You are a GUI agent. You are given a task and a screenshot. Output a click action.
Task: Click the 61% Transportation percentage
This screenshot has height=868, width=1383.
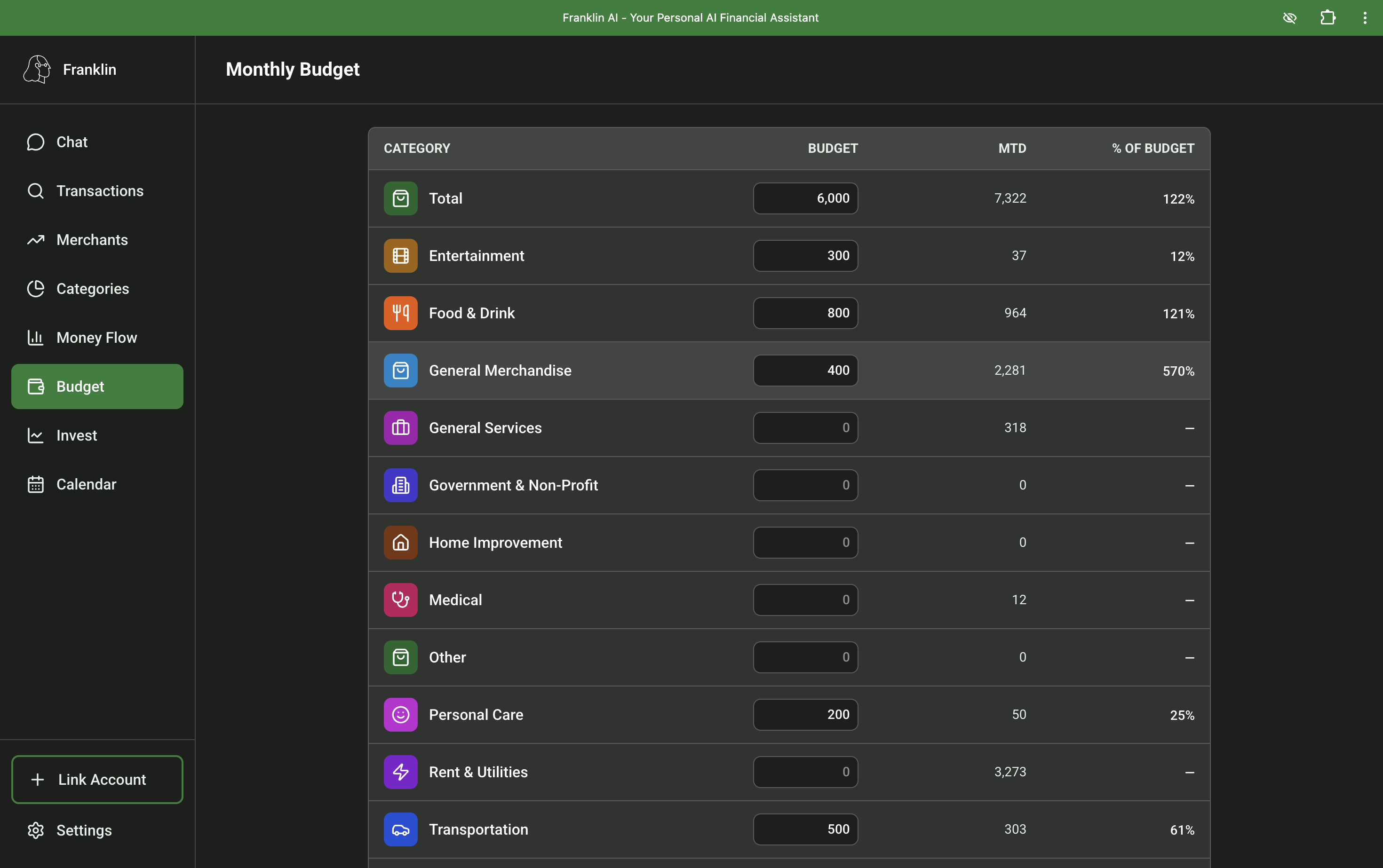pos(1182,830)
